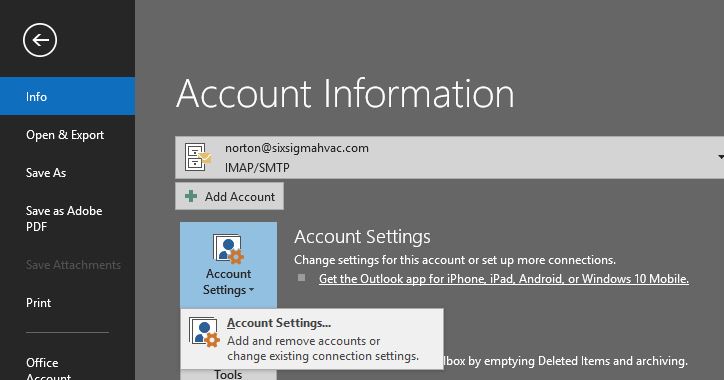724x380 pixels.
Task: Open the Account Settings tile dropdown
Action: point(229,265)
